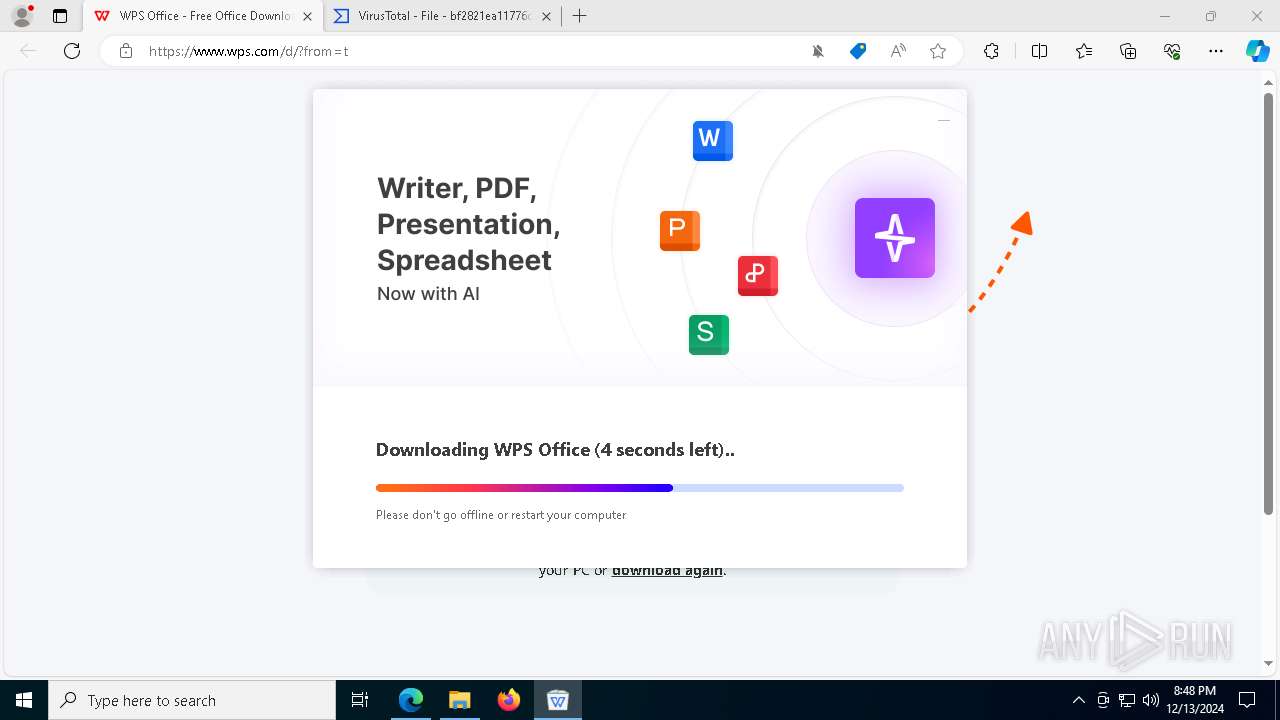The width and height of the screenshot is (1280, 720).
Task: Open the WPS installer taskbar icon
Action: pyautogui.click(x=558, y=700)
